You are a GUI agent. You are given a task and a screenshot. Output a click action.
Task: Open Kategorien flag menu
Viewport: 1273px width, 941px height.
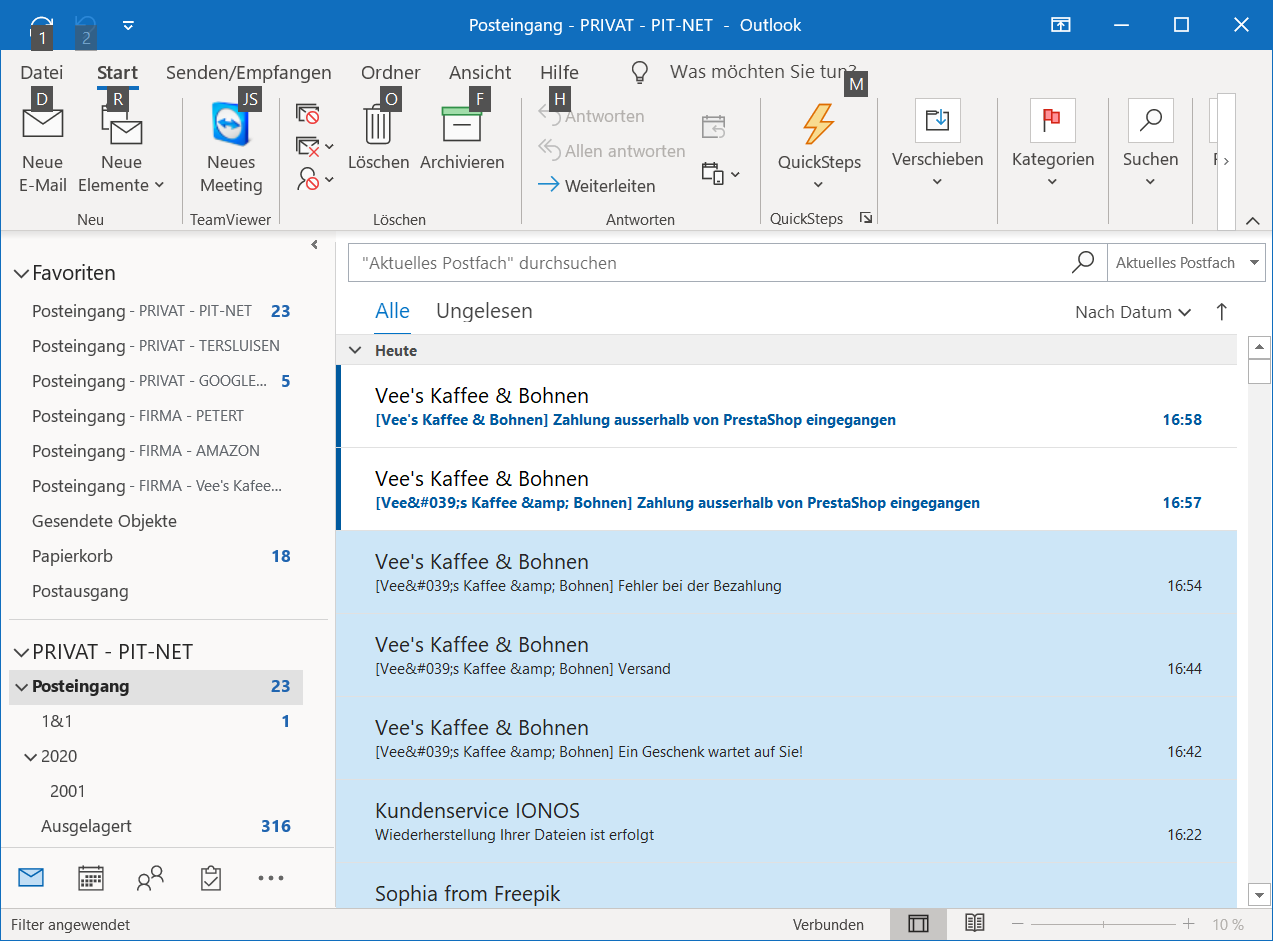pos(1053,145)
